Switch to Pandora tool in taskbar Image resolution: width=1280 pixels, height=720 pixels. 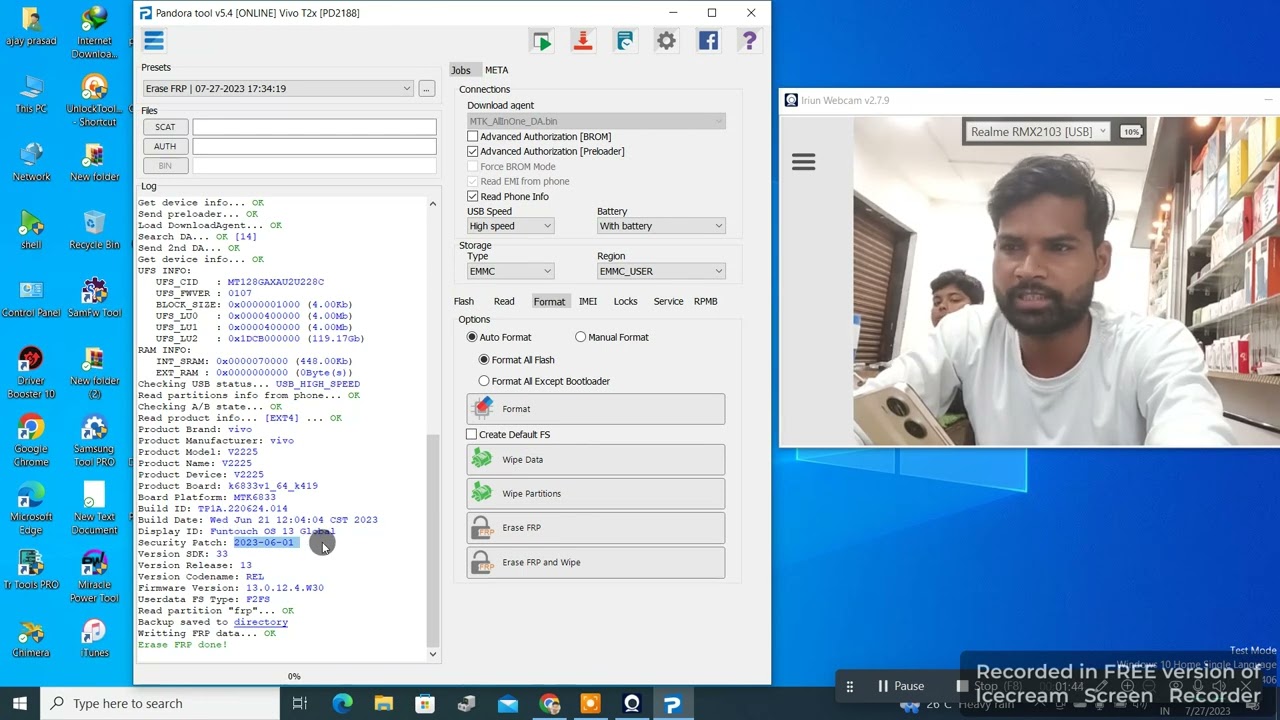pyautogui.click(x=672, y=703)
